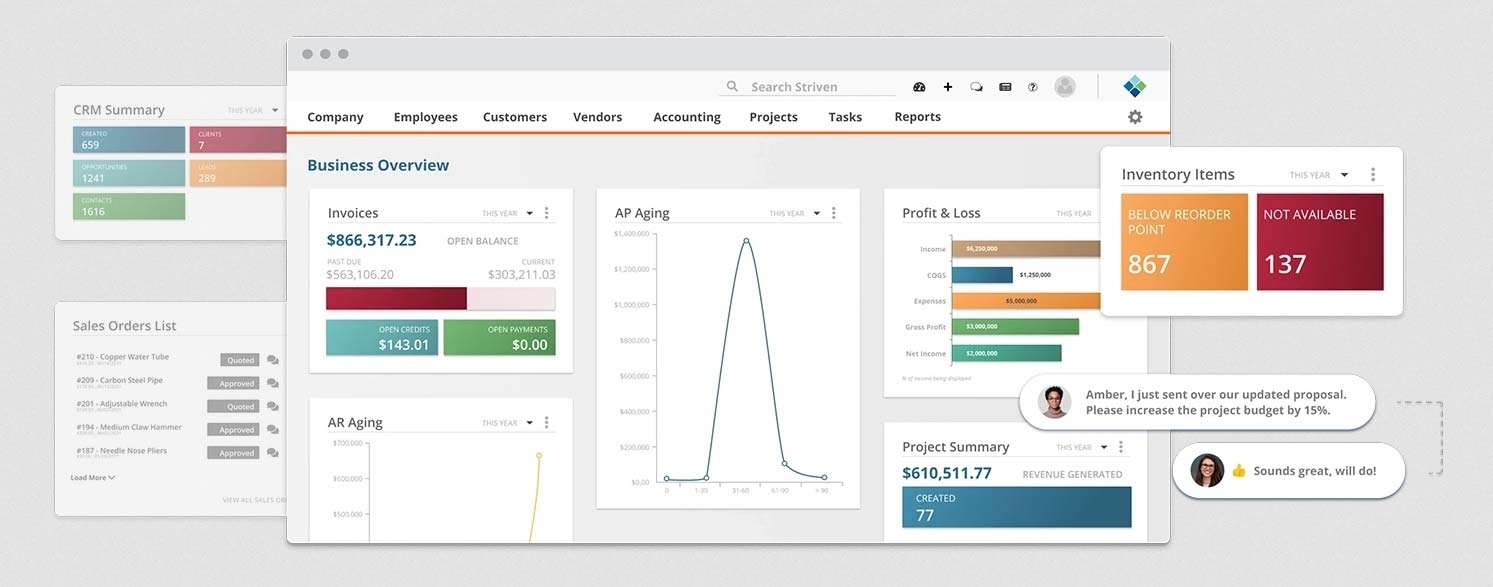Image resolution: width=1493 pixels, height=587 pixels.
Task: Click the Expenses bar in Profit & Loss
Action: pos(1026,300)
